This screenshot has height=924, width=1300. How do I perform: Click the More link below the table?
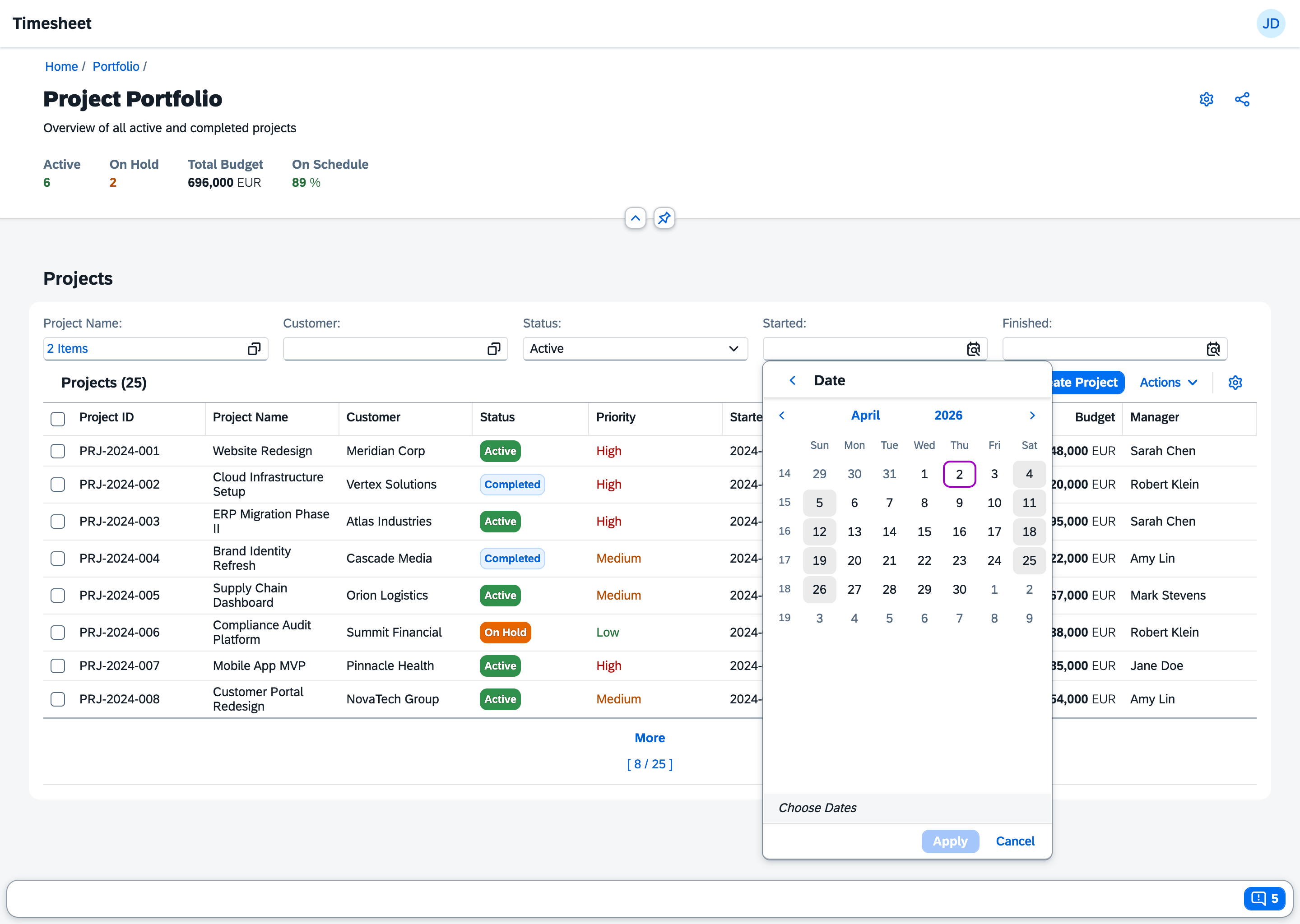[650, 738]
